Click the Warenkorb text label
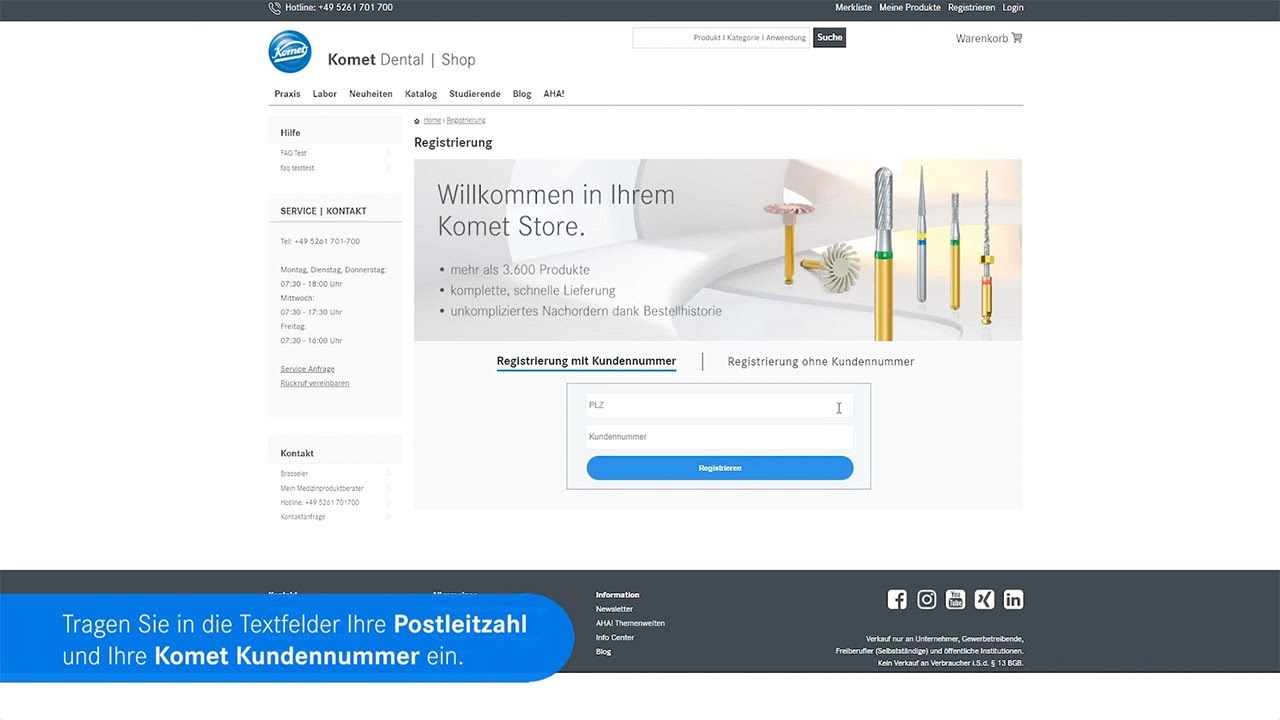 pyautogui.click(x=981, y=38)
